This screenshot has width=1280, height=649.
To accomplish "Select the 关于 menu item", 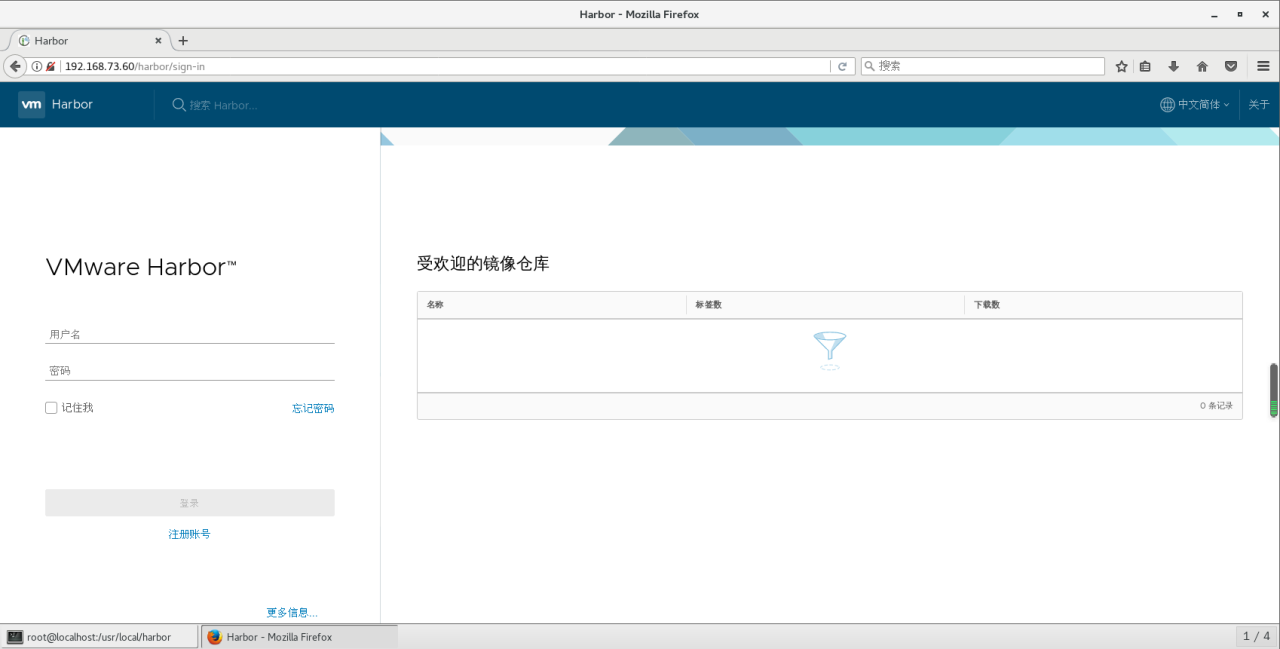I will pyautogui.click(x=1258, y=104).
